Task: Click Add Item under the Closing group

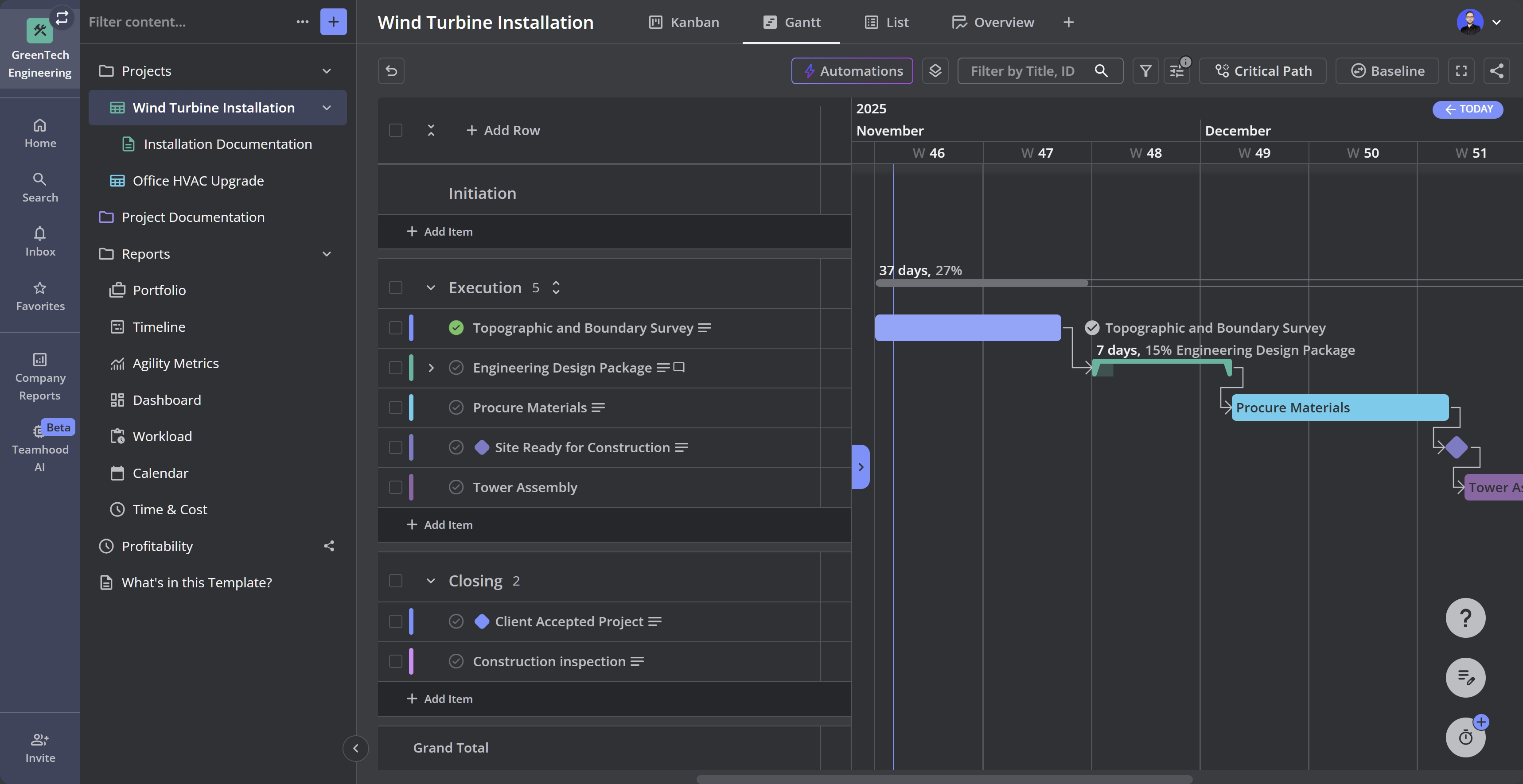Action: [440, 699]
